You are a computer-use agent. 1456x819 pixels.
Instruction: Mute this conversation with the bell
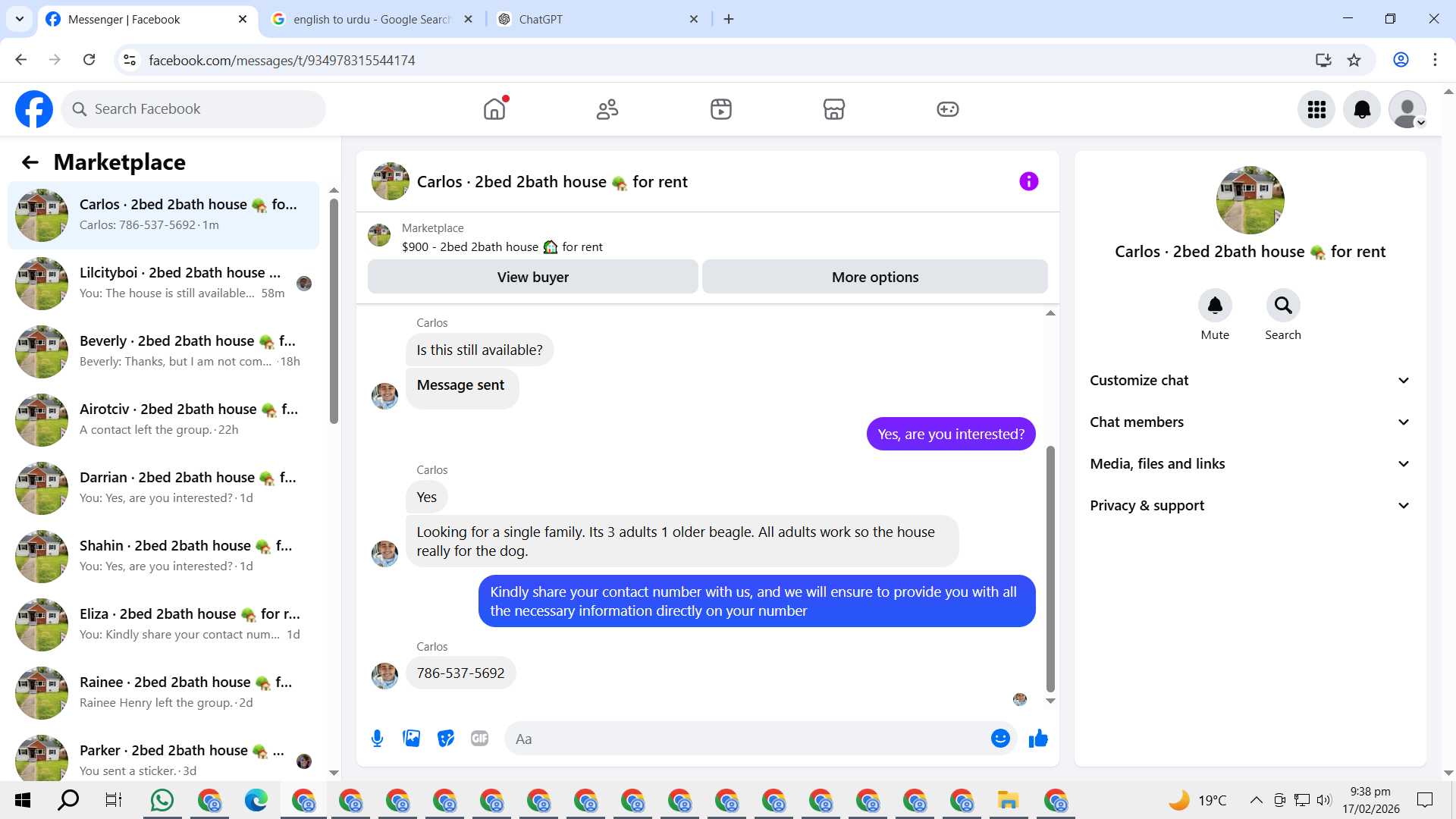(x=1214, y=306)
